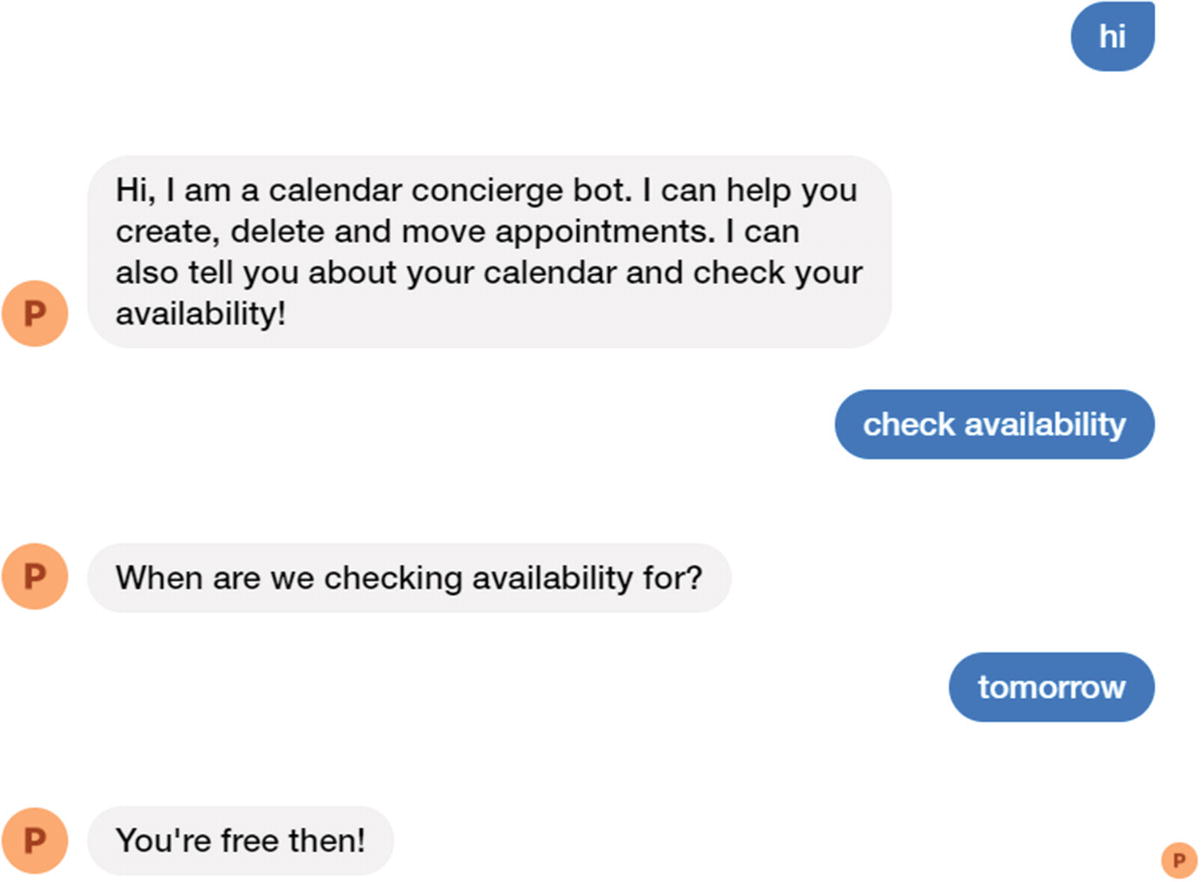The image size is (1201, 882).
Task: Click the avatar next to the availability question
Action: [35, 577]
